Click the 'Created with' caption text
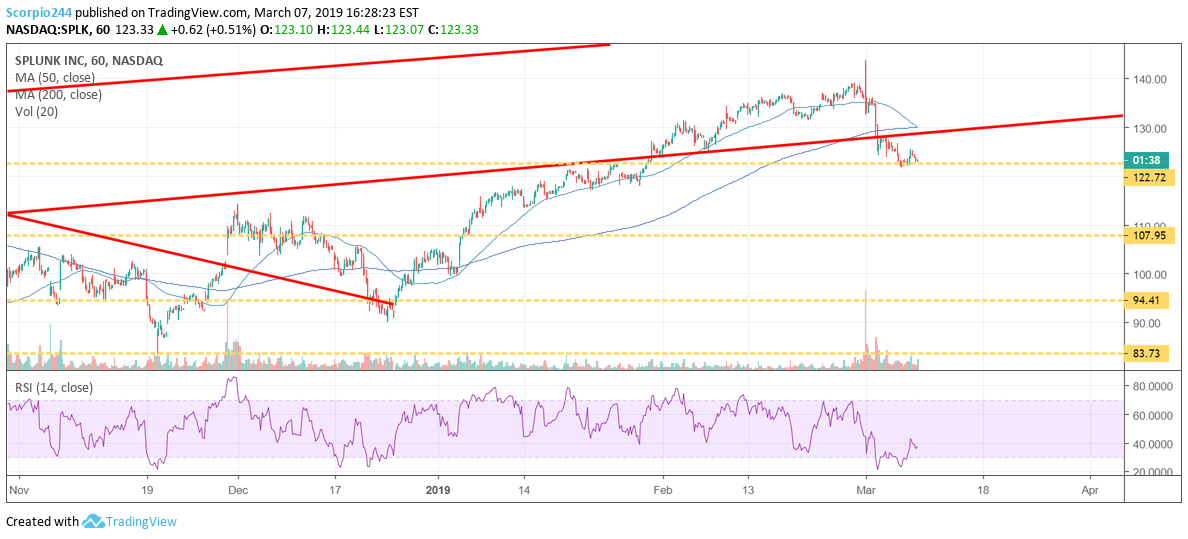This screenshot has height=539, width=1188. [42, 522]
